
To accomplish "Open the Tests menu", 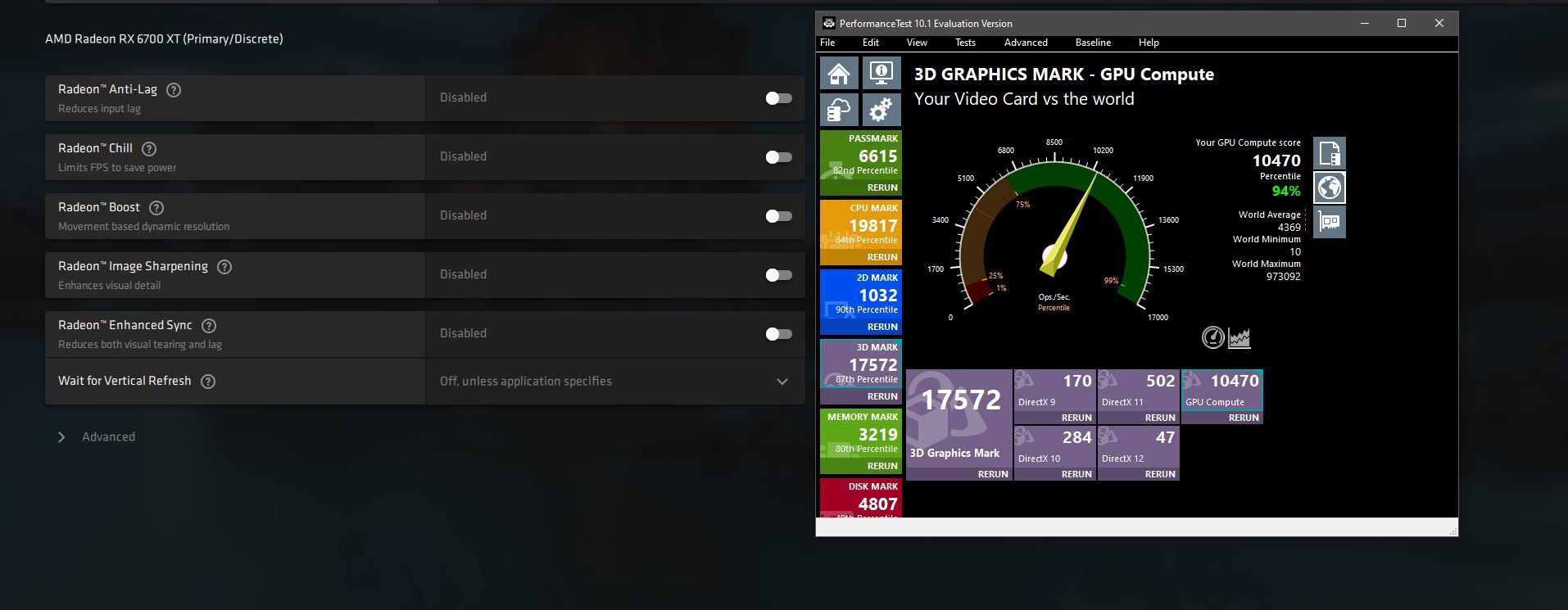I will [x=965, y=43].
